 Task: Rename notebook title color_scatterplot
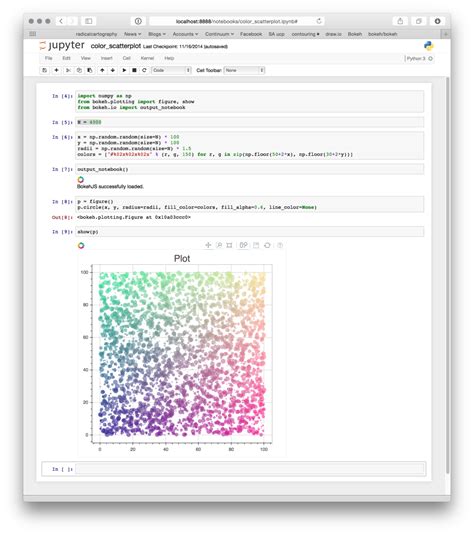(x=116, y=46)
